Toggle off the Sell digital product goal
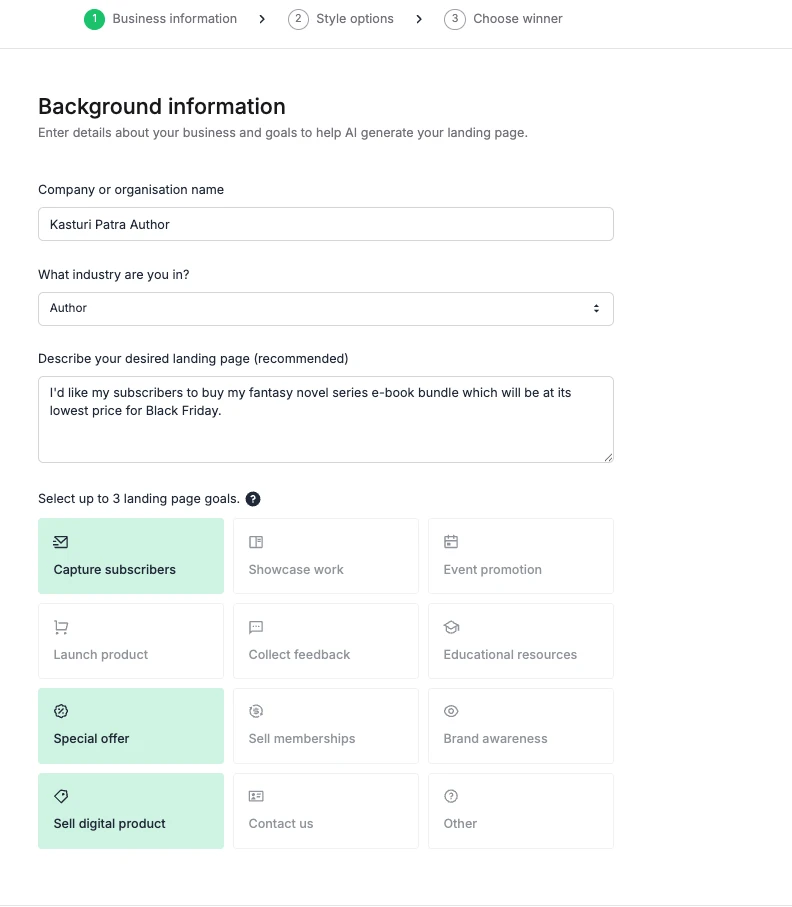The image size is (792, 907). [131, 811]
